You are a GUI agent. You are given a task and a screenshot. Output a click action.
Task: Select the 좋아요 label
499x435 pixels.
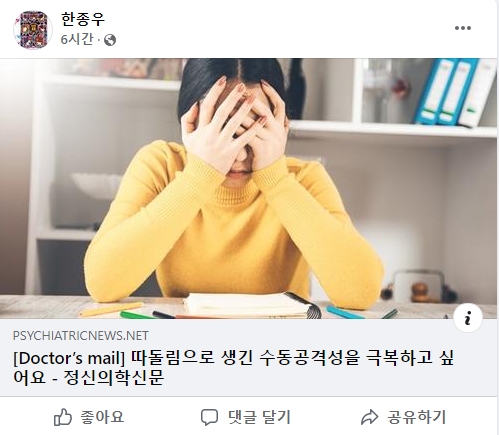coord(102,417)
